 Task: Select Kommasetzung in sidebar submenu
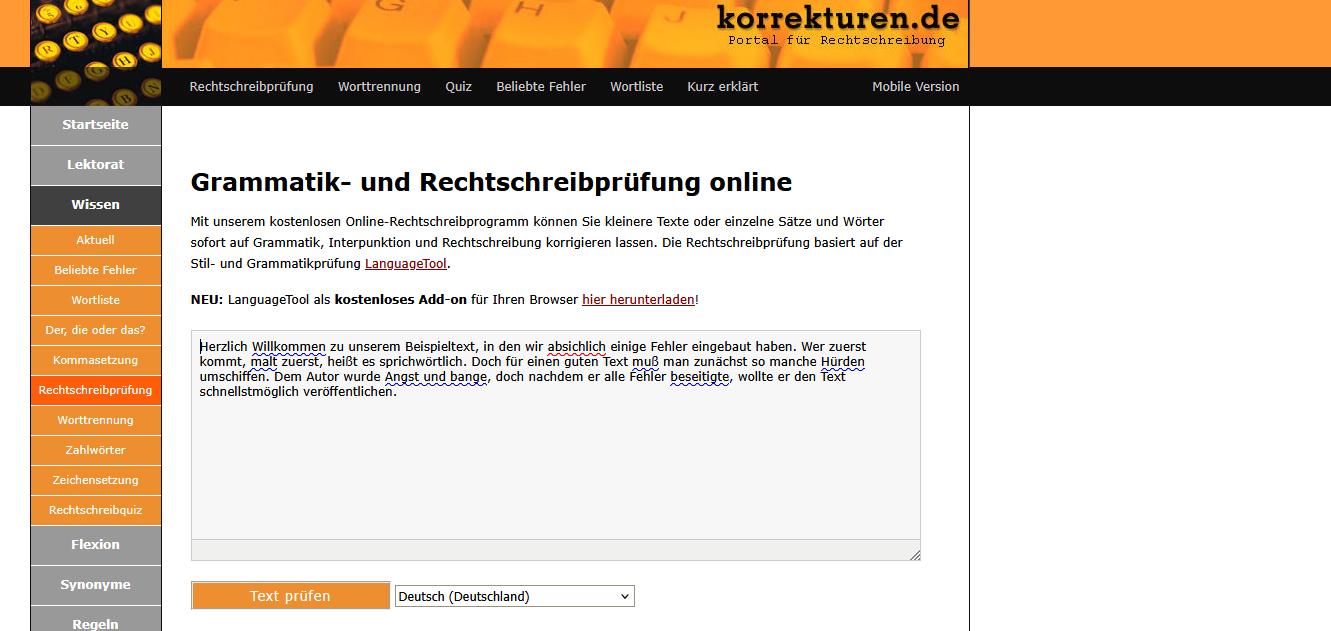coord(95,360)
